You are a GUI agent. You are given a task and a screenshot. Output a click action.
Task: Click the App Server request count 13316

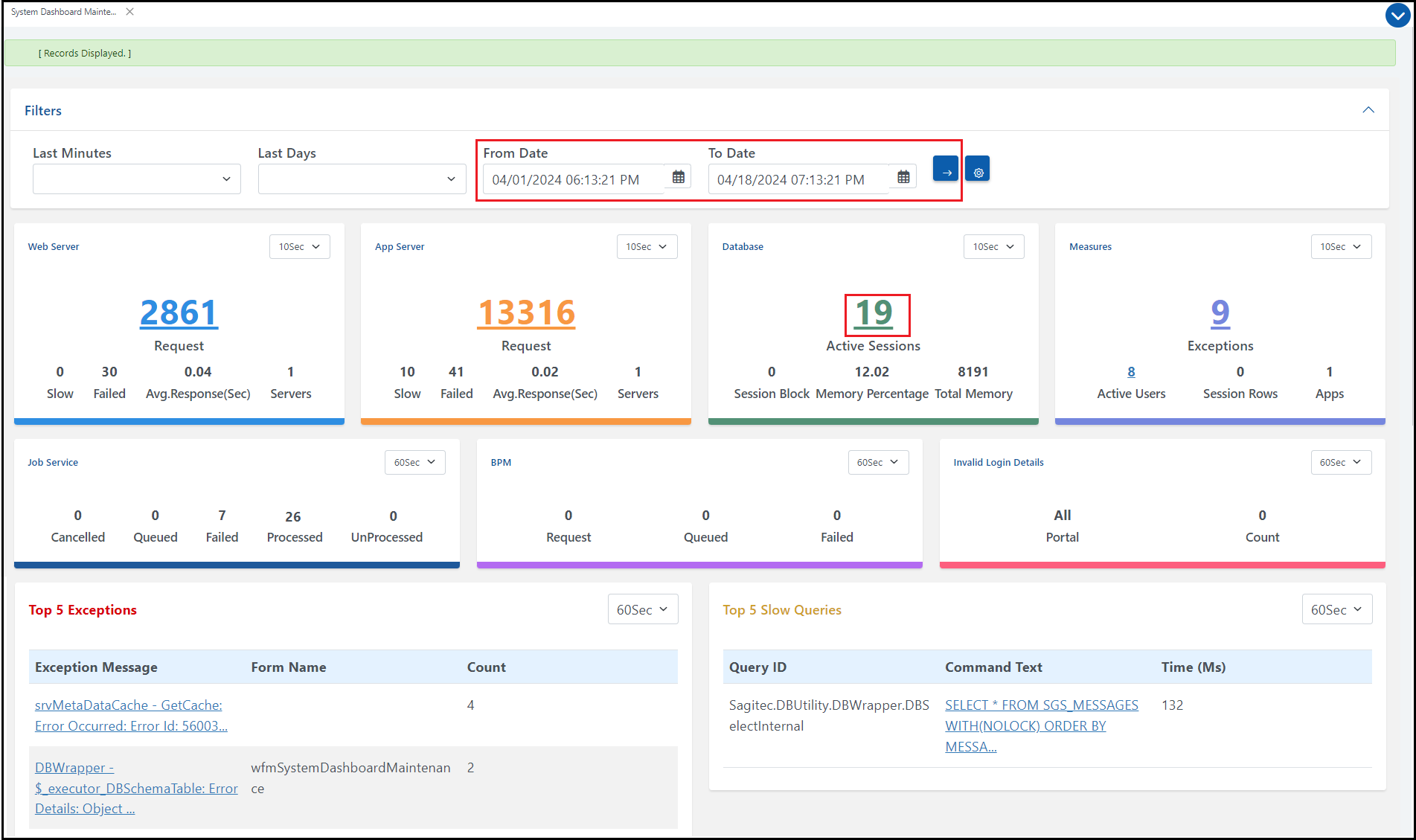pyautogui.click(x=526, y=313)
